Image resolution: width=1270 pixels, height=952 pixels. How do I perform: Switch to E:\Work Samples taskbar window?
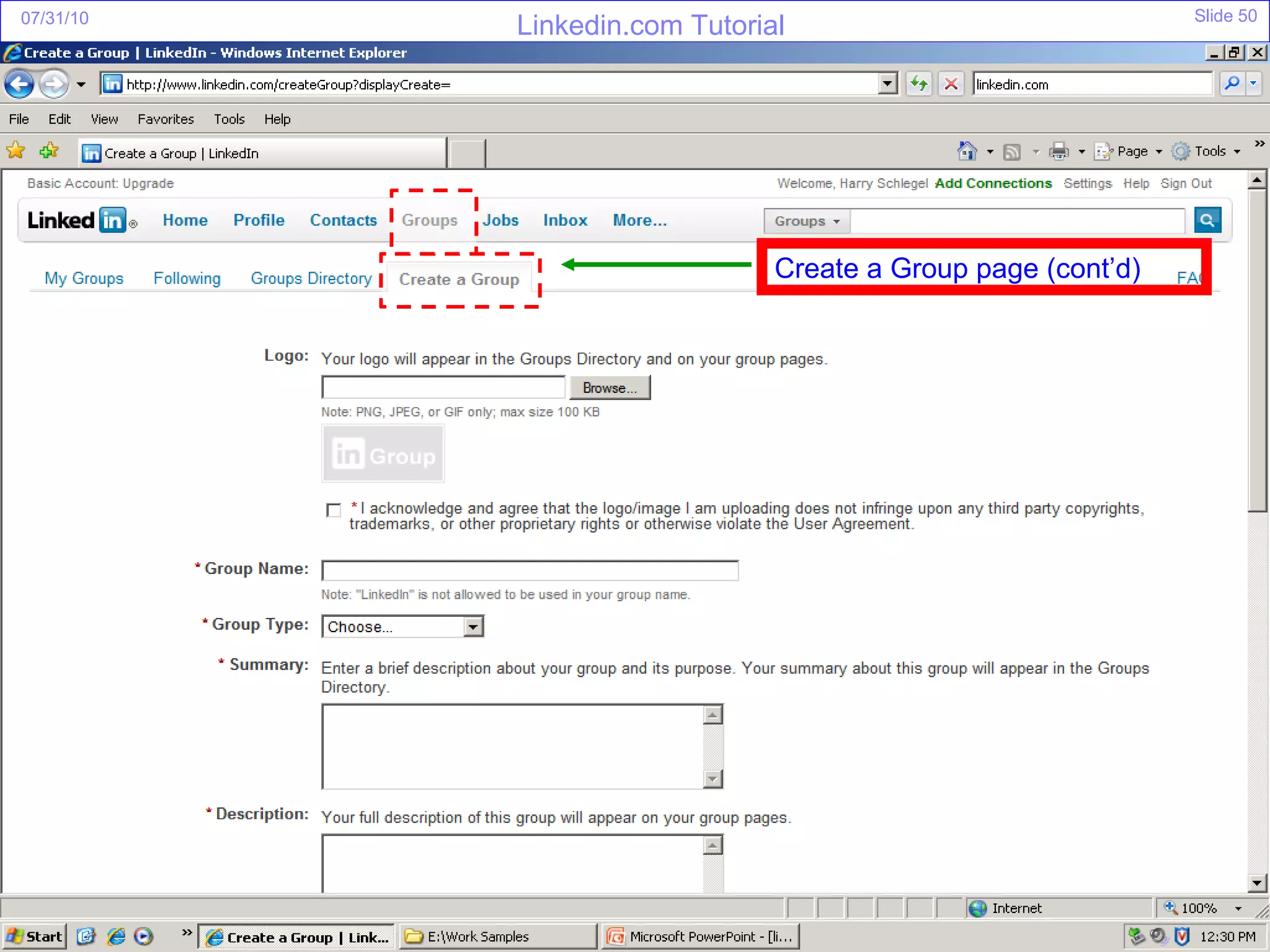pyautogui.click(x=499, y=937)
